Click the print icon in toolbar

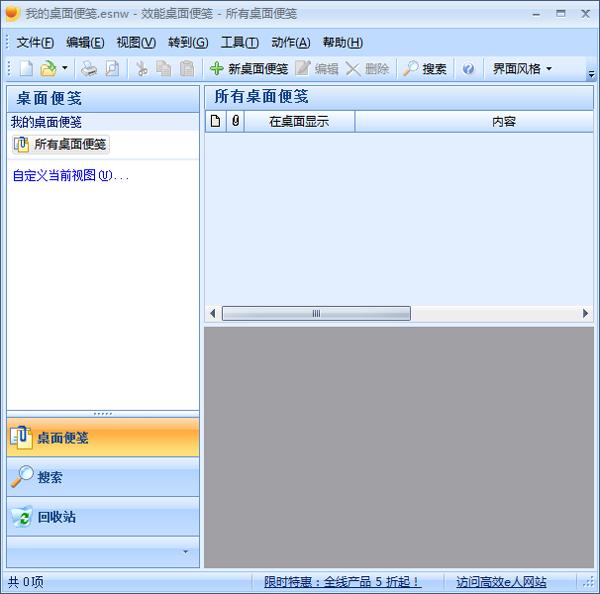pos(89,69)
